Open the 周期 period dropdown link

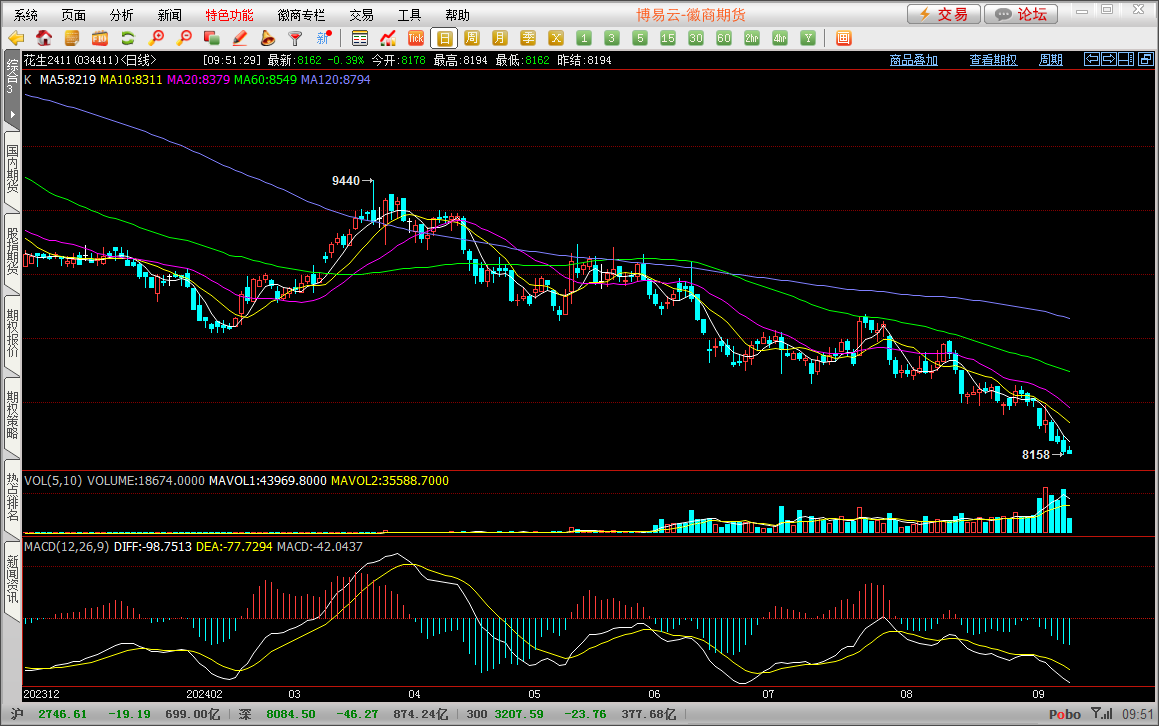(1050, 60)
